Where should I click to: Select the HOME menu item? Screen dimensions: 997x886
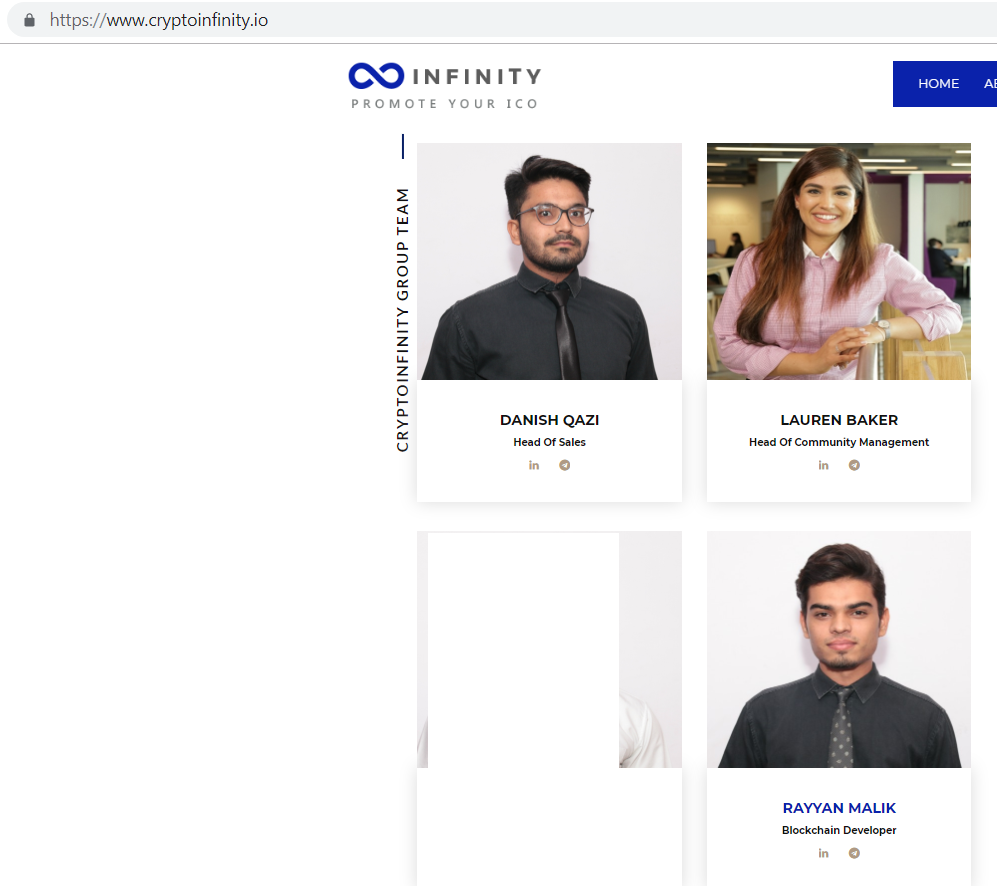(939, 83)
